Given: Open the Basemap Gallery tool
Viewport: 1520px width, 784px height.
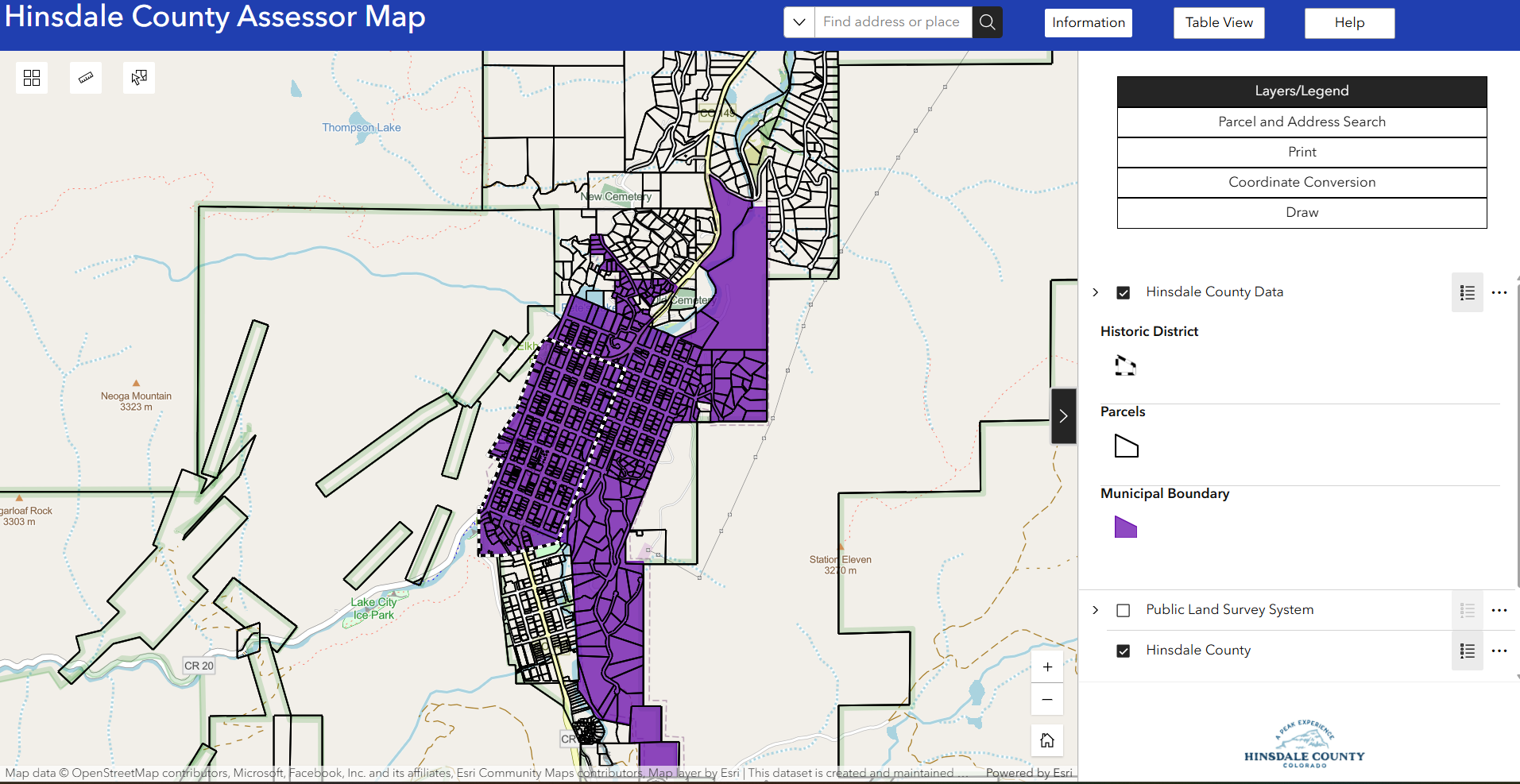Looking at the screenshot, I should [32, 77].
